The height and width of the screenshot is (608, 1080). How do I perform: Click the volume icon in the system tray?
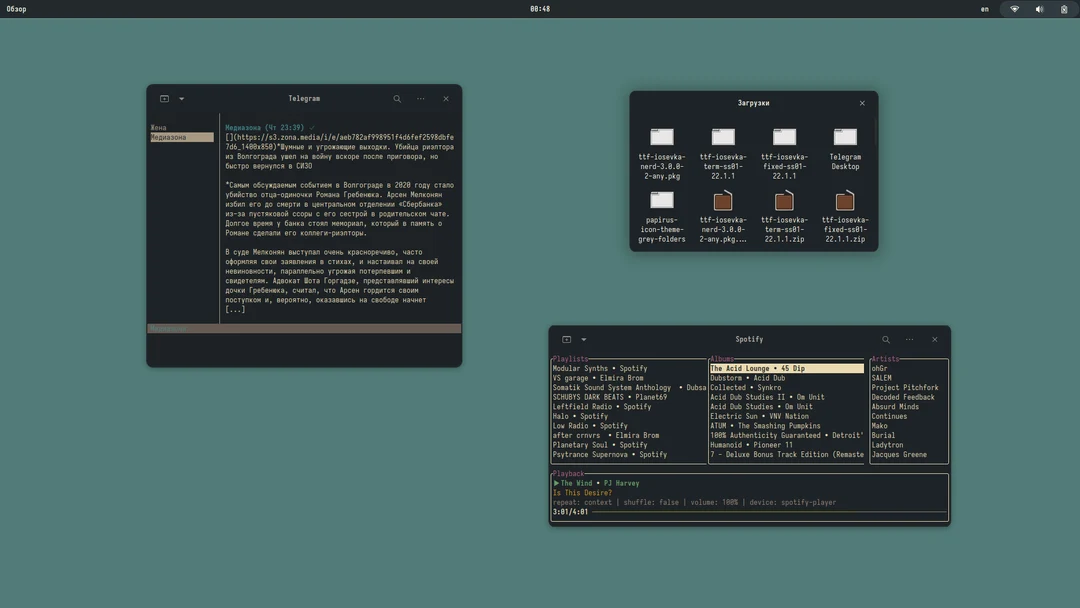point(1038,8)
